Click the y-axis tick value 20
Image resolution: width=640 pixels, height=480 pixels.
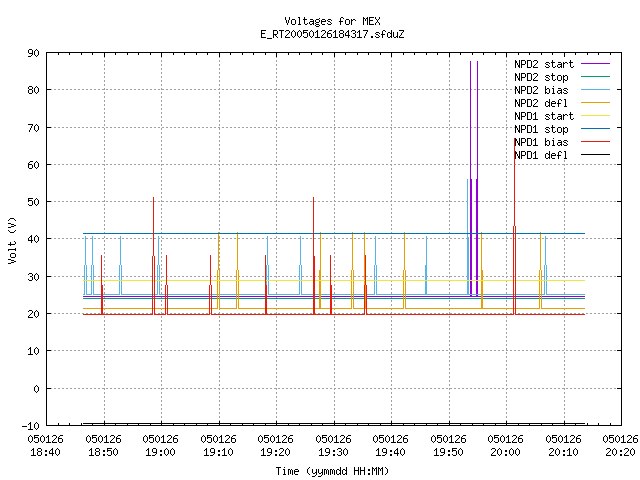tap(33, 314)
